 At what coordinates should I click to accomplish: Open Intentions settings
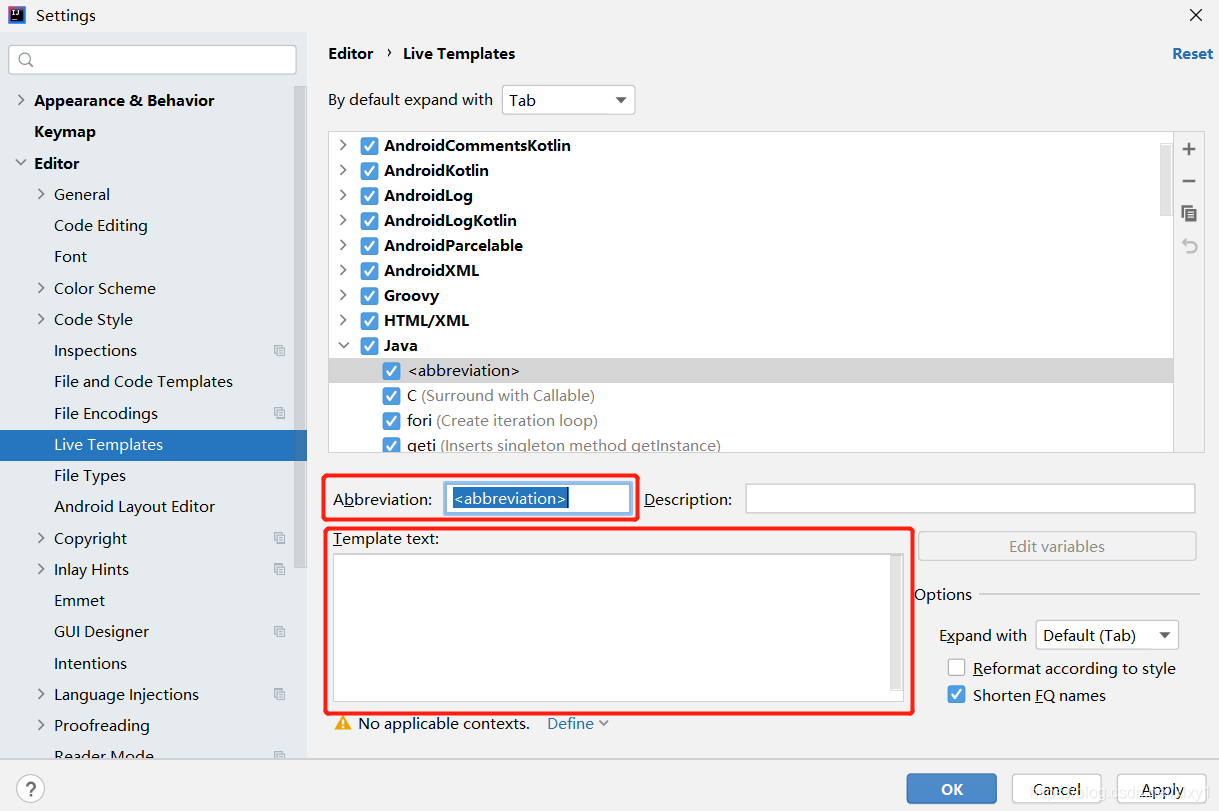tap(90, 663)
